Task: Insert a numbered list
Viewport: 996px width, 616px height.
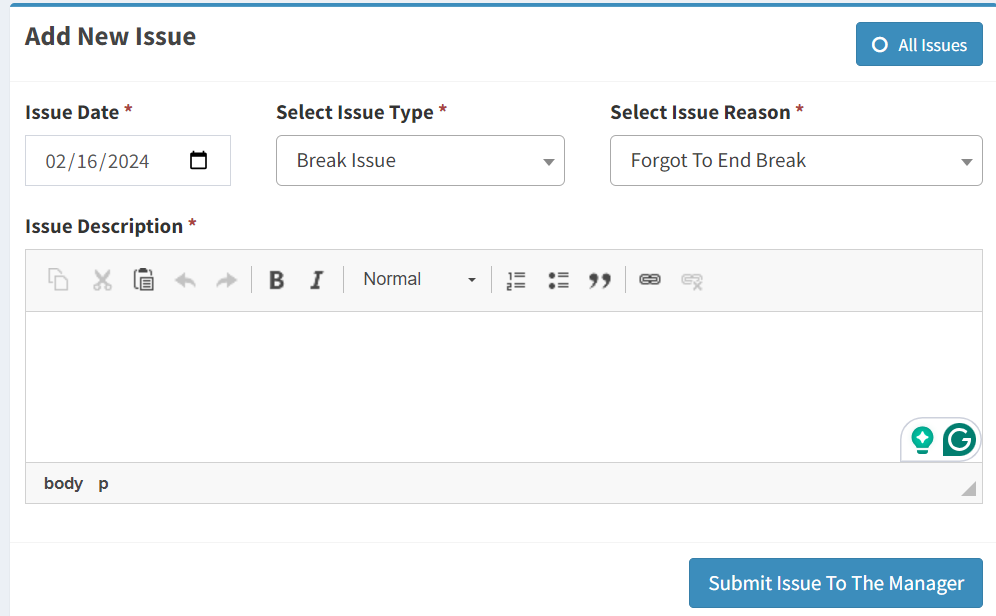Action: 516,280
